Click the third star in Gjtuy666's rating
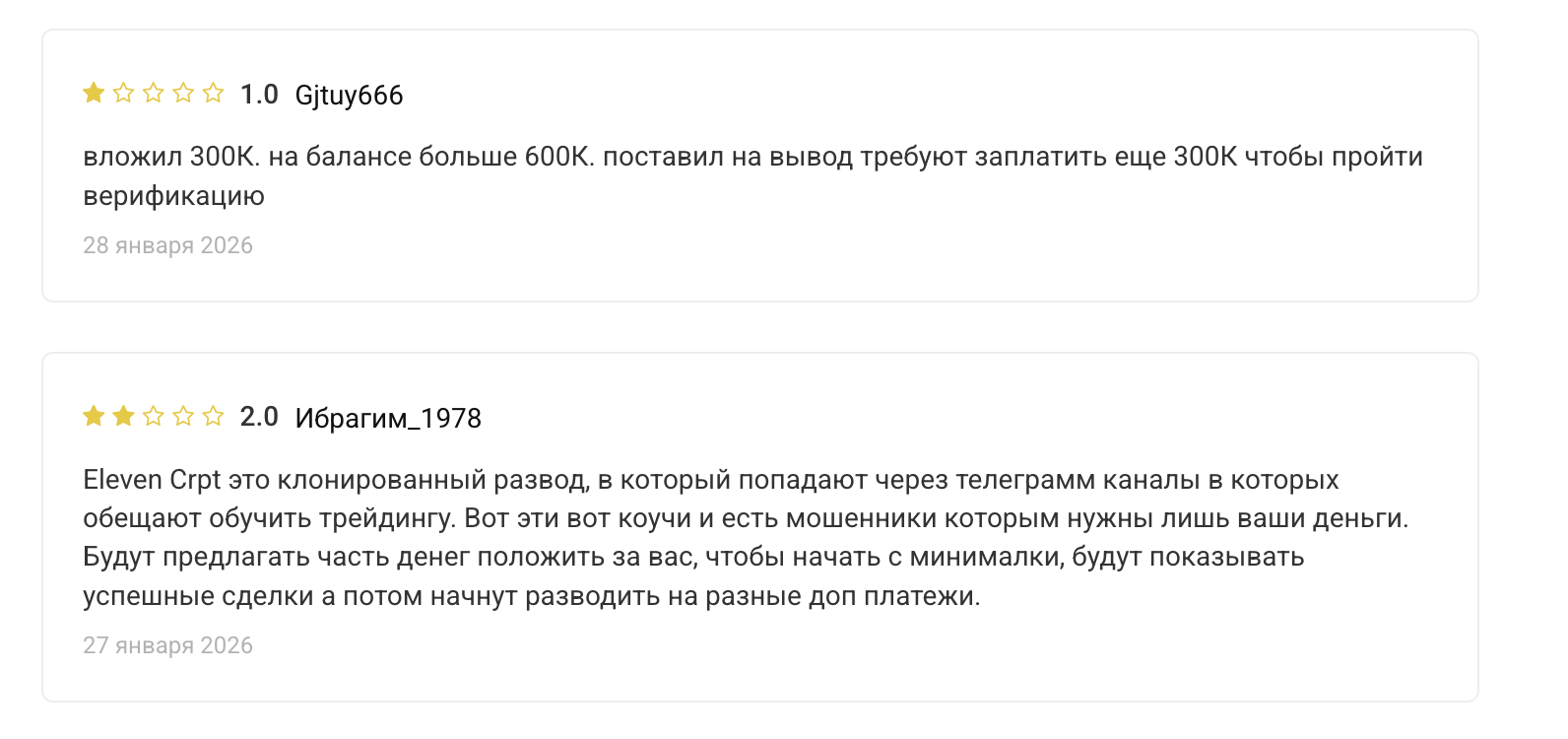This screenshot has height=739, width=1568. click(154, 94)
